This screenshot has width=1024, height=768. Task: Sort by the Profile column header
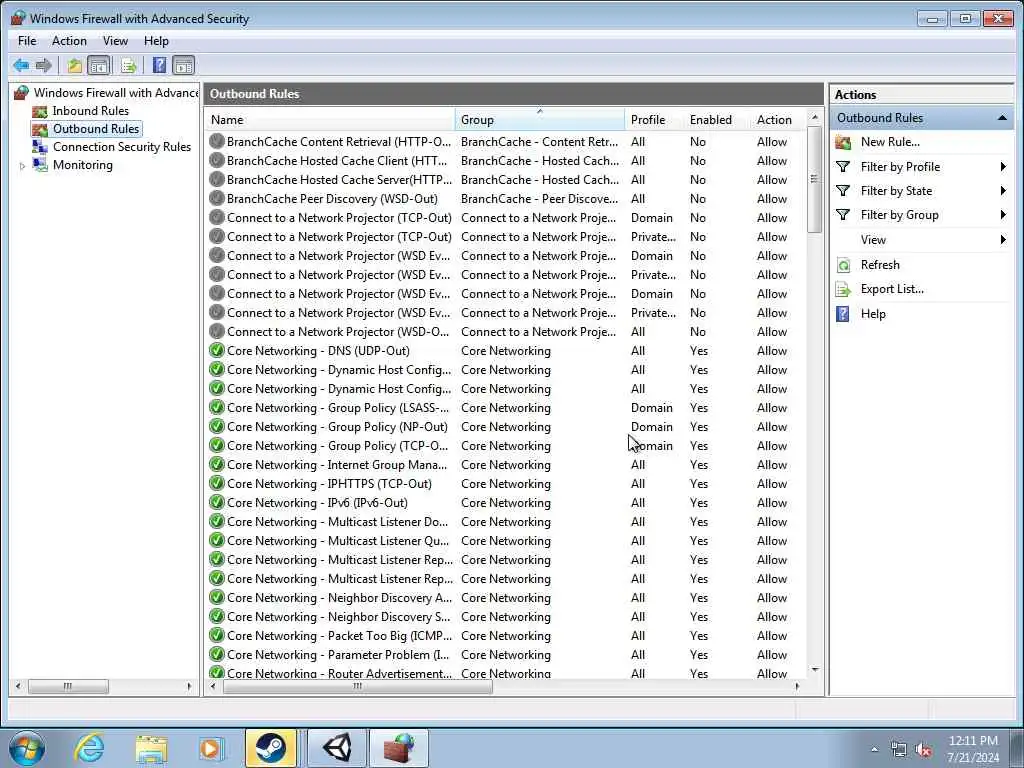[x=654, y=120]
